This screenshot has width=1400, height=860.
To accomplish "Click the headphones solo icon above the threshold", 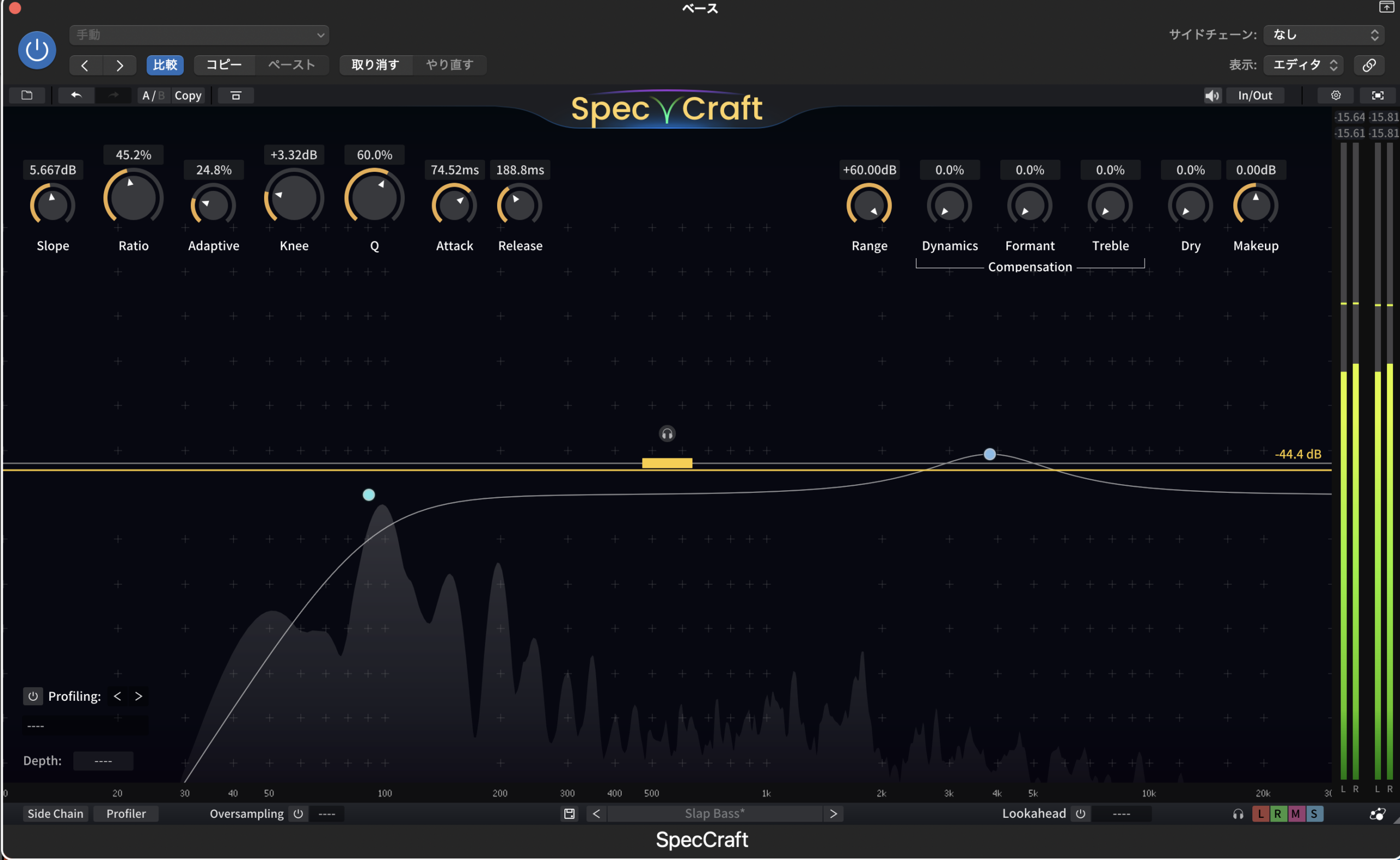I will [x=667, y=434].
